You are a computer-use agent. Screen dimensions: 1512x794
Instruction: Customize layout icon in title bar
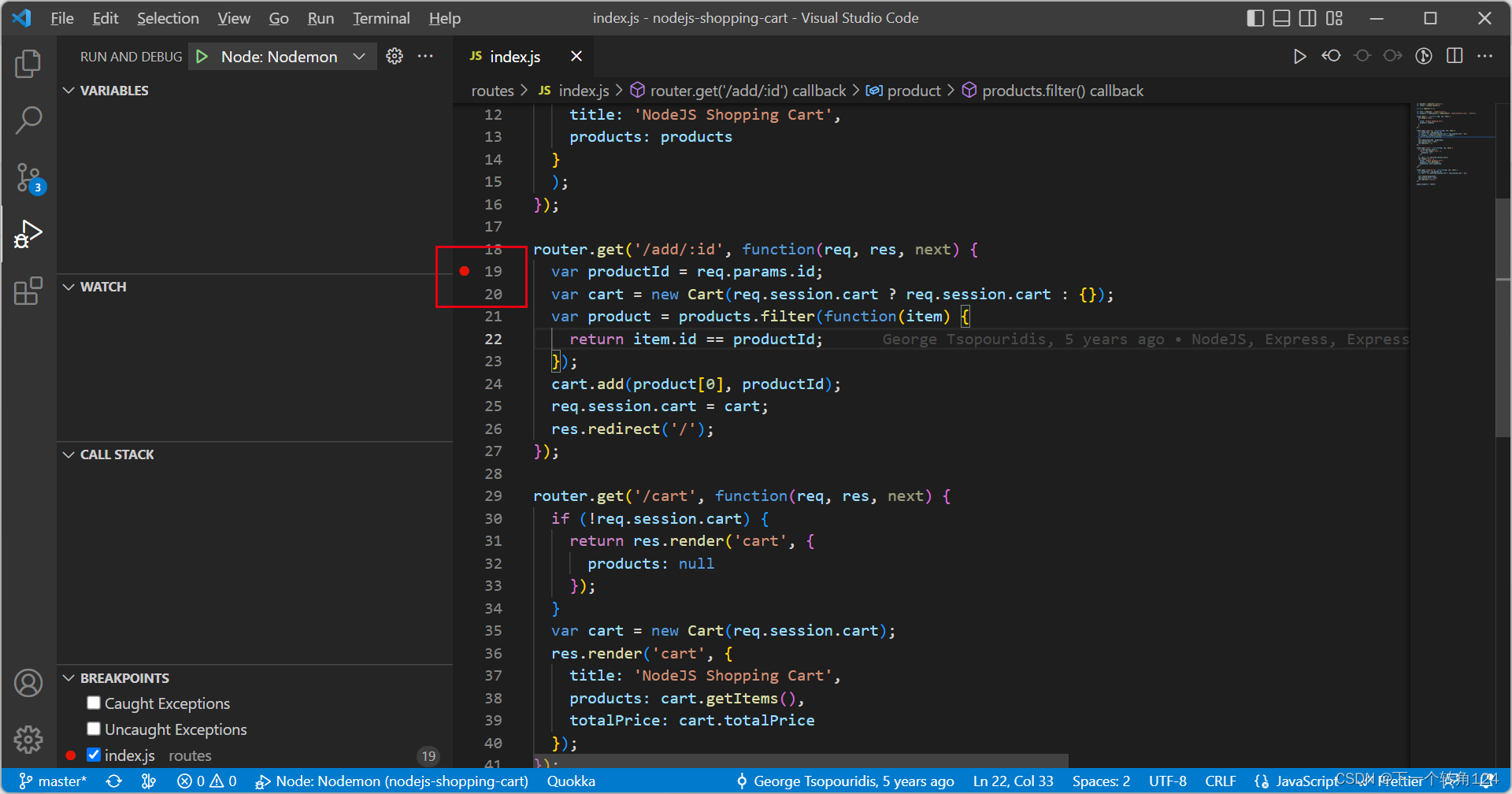[1334, 18]
